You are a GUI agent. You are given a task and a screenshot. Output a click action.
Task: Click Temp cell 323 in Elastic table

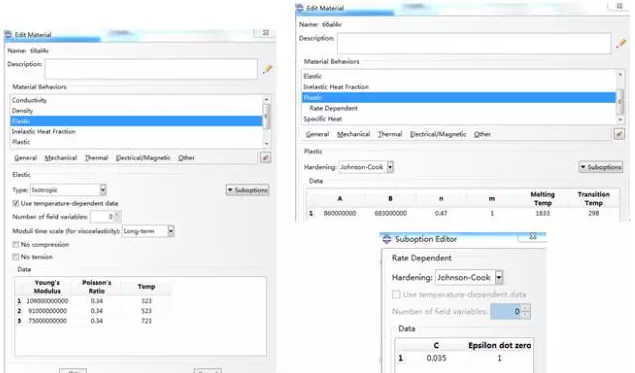click(x=146, y=301)
